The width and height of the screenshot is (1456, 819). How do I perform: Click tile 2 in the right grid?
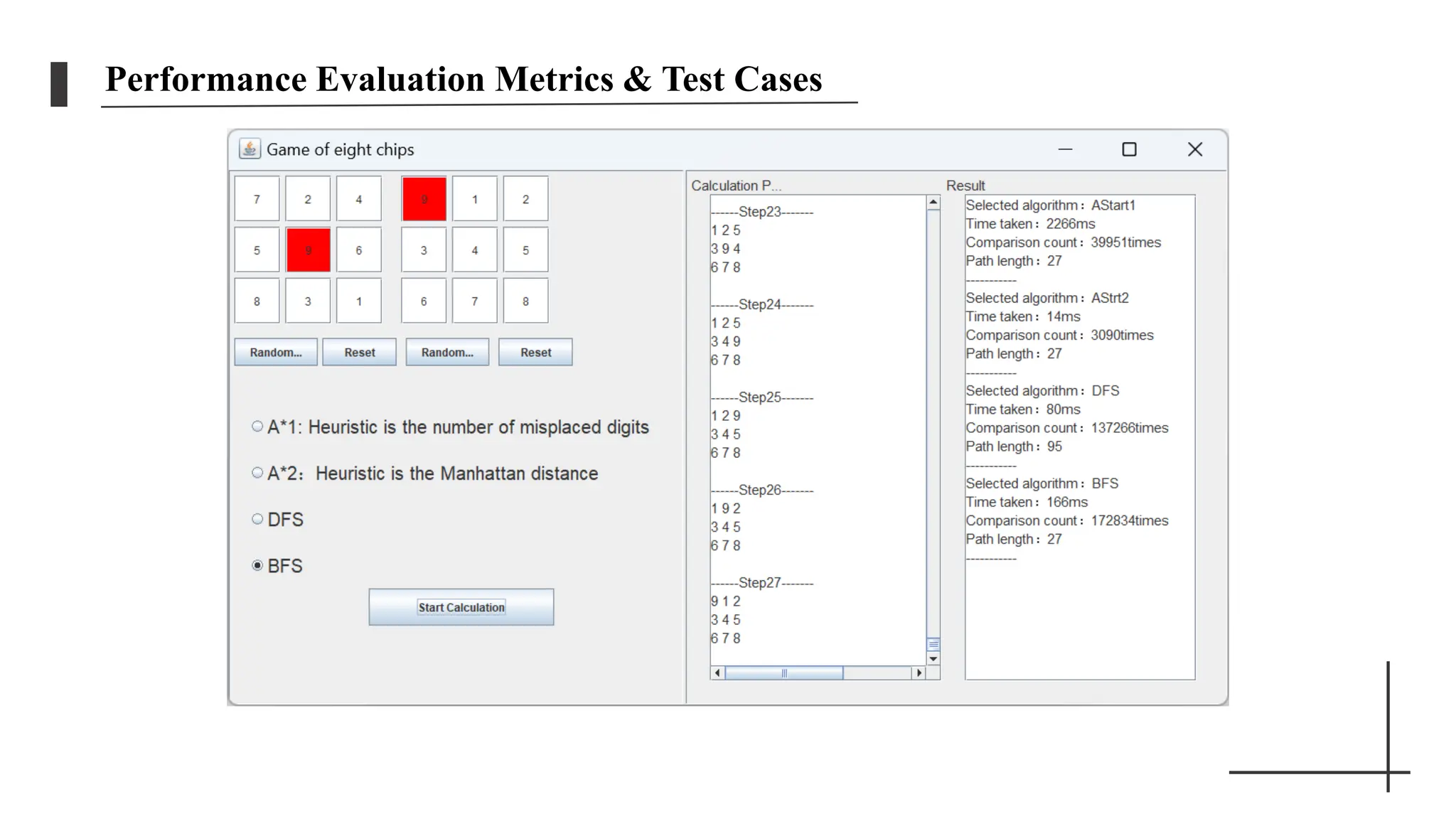pyautogui.click(x=526, y=199)
